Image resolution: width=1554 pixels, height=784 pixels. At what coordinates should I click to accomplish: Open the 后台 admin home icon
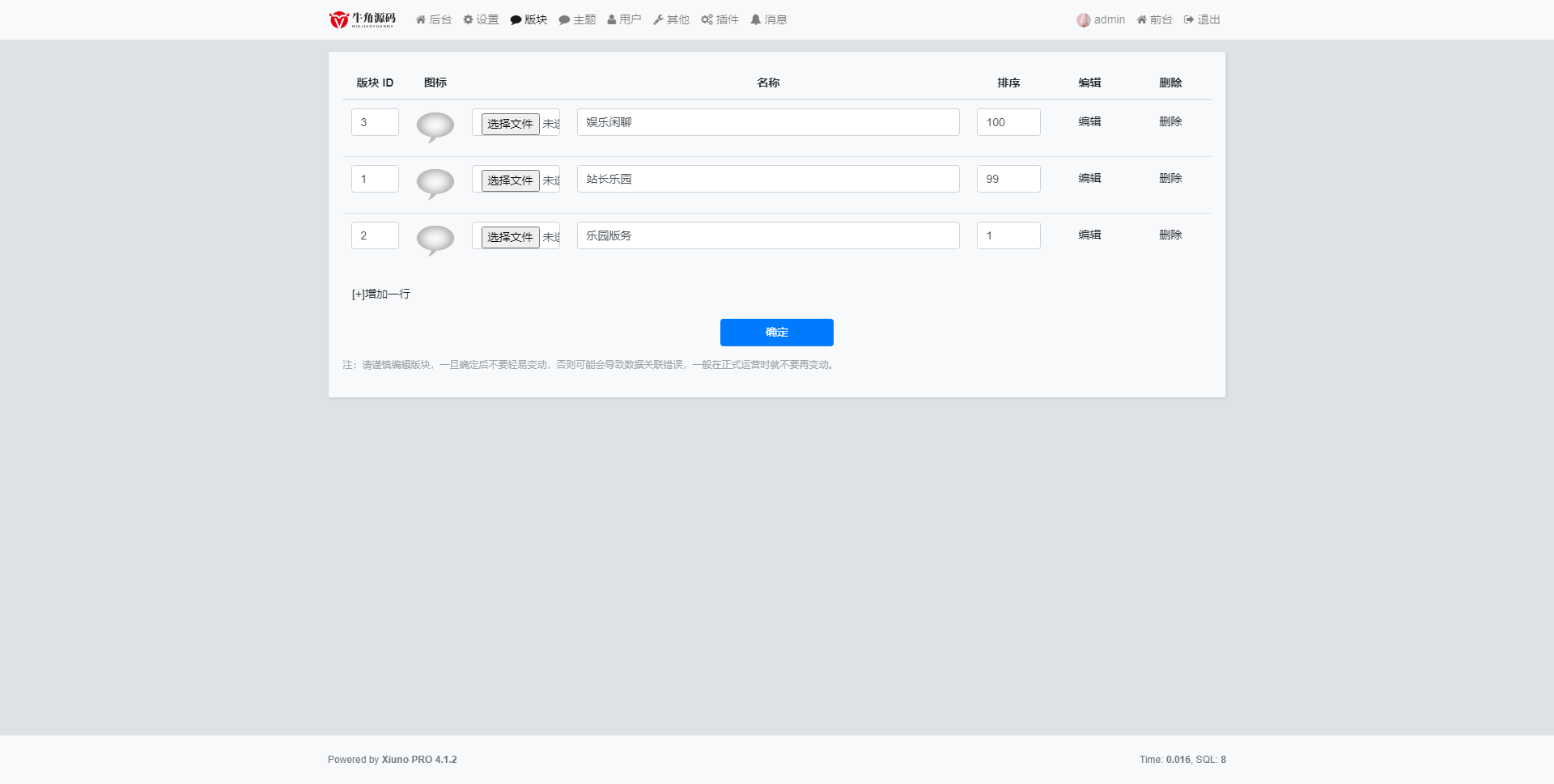pos(433,19)
